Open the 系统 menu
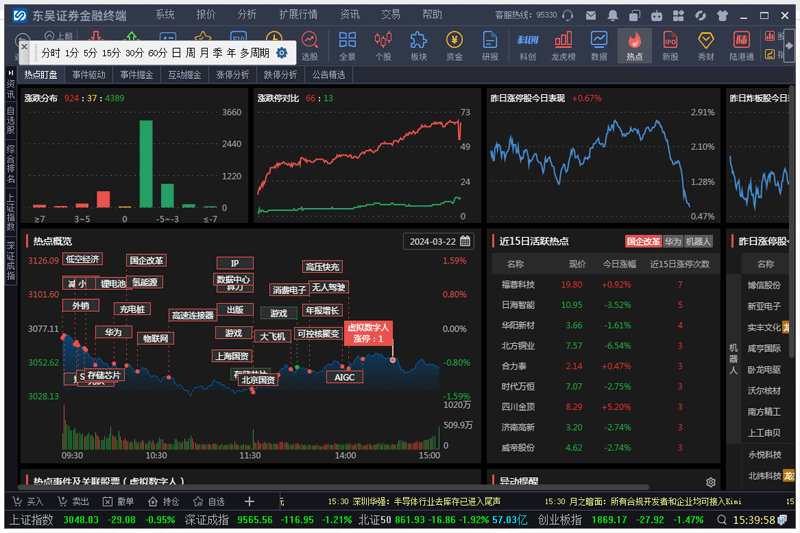800x533 pixels. tap(165, 15)
